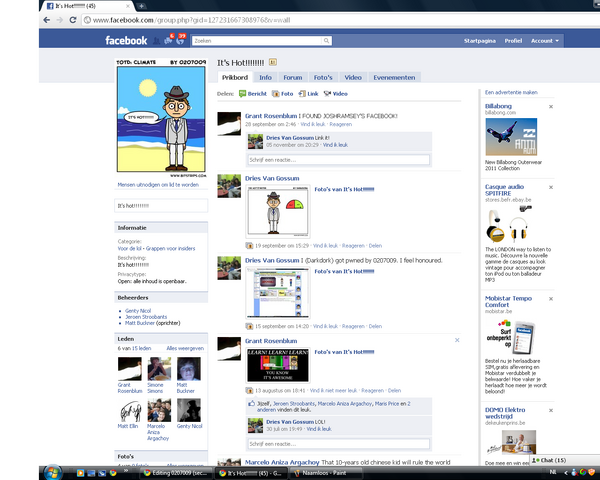
Task: Open Jeroen Strobants admin link
Action: (146, 317)
